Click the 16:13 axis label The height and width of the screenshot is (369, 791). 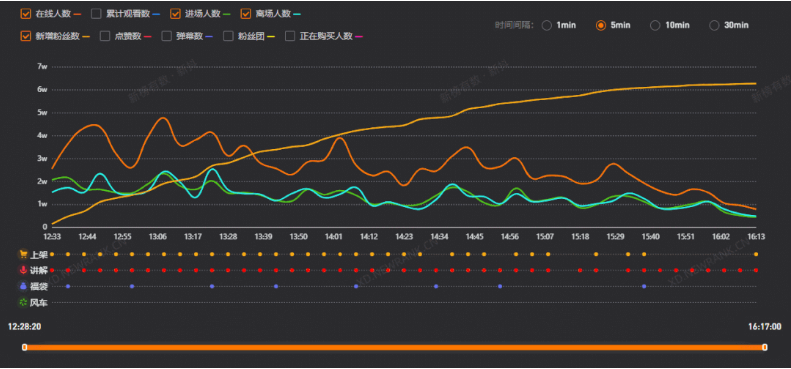click(x=755, y=236)
